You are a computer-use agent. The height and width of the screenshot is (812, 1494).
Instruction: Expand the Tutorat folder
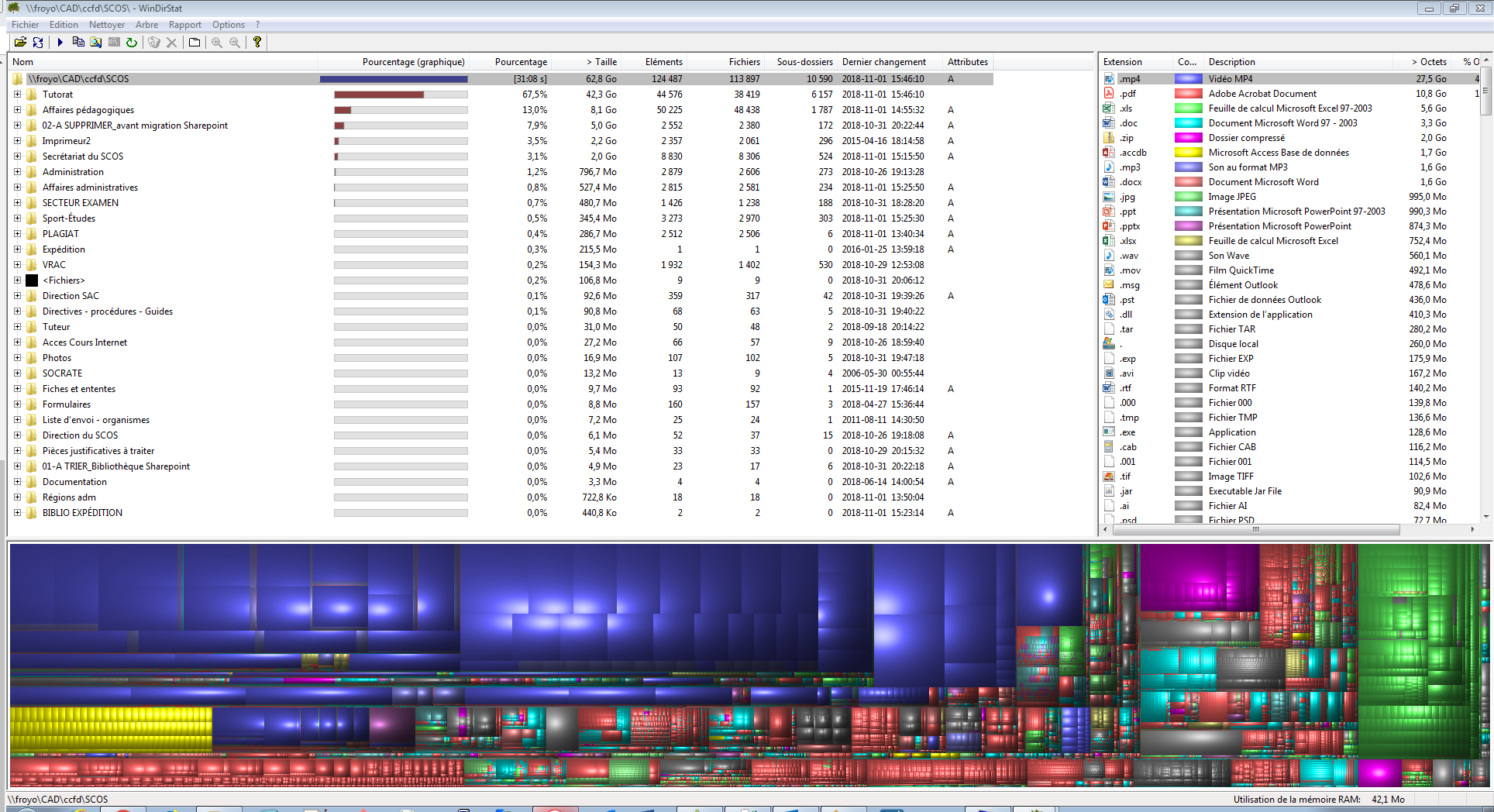(17, 95)
